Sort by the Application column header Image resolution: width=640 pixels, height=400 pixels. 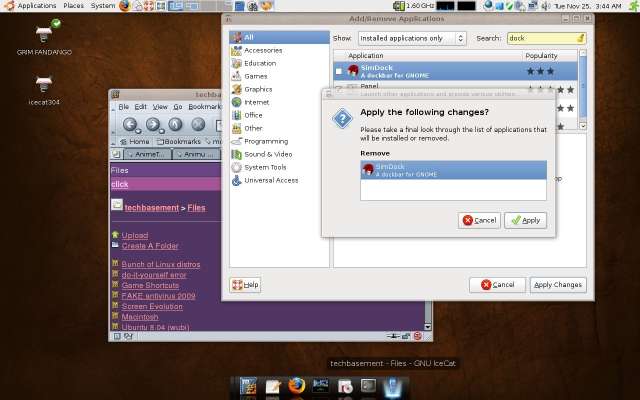(428, 56)
